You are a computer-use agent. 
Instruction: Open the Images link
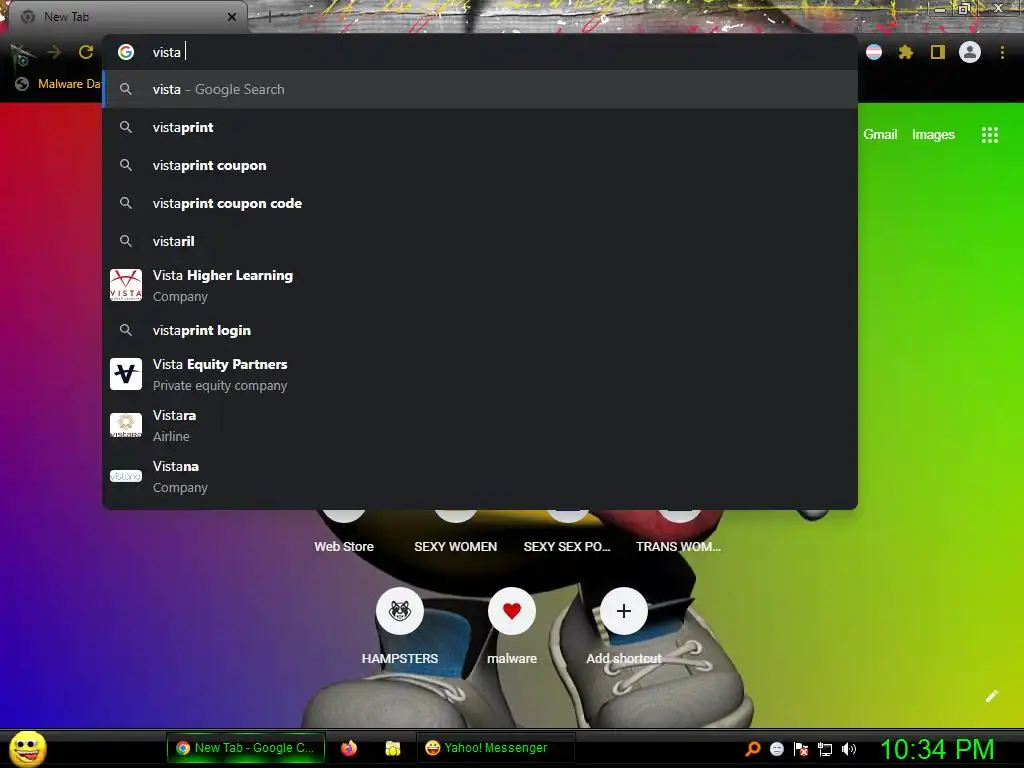933,135
